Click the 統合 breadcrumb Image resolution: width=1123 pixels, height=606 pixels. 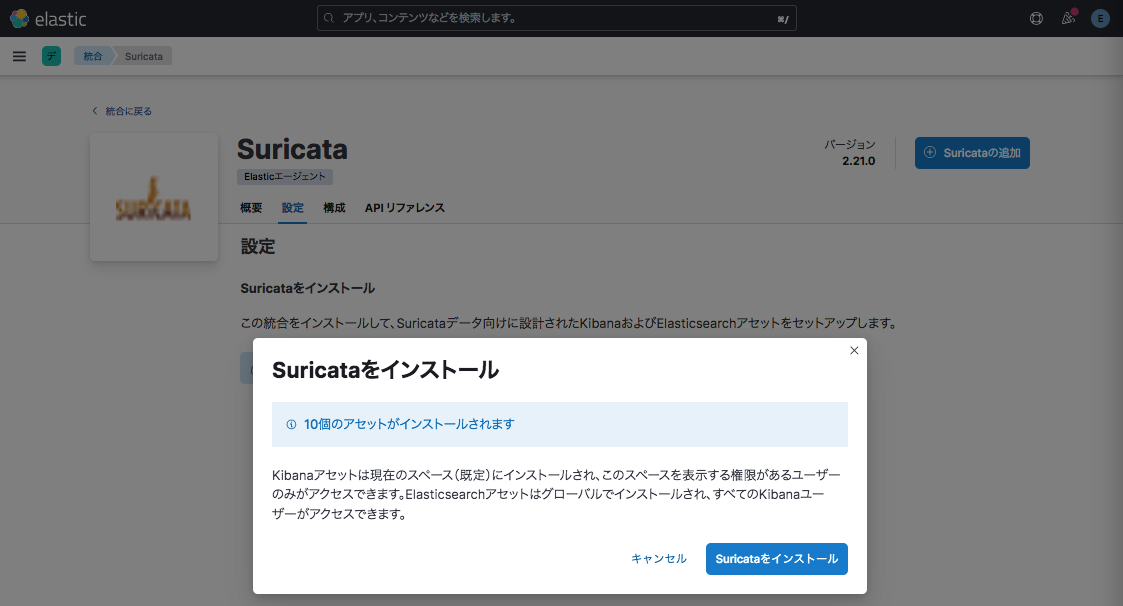point(92,56)
